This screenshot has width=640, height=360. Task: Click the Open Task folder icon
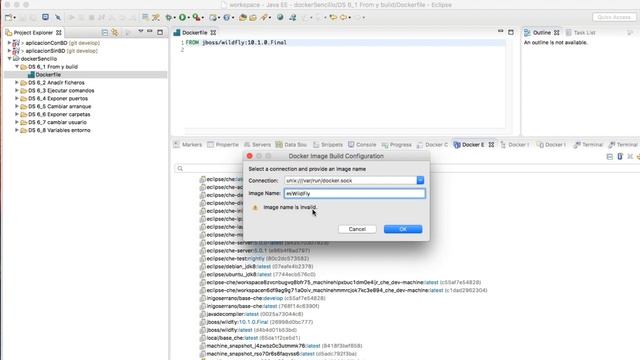[253, 18]
